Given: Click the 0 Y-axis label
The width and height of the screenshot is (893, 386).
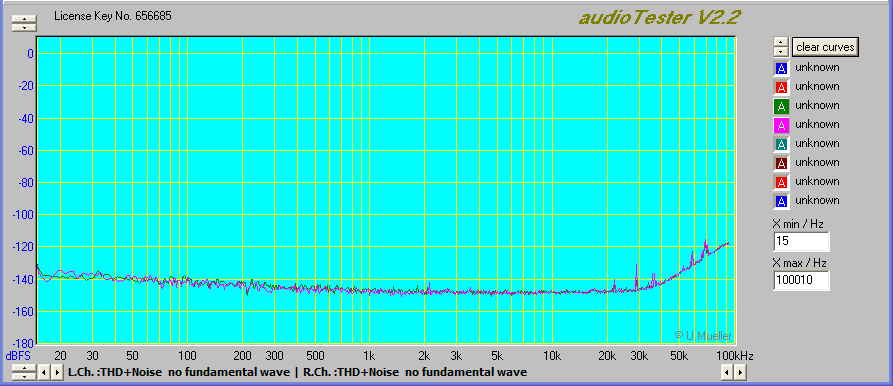Looking at the screenshot, I should pos(30,54).
